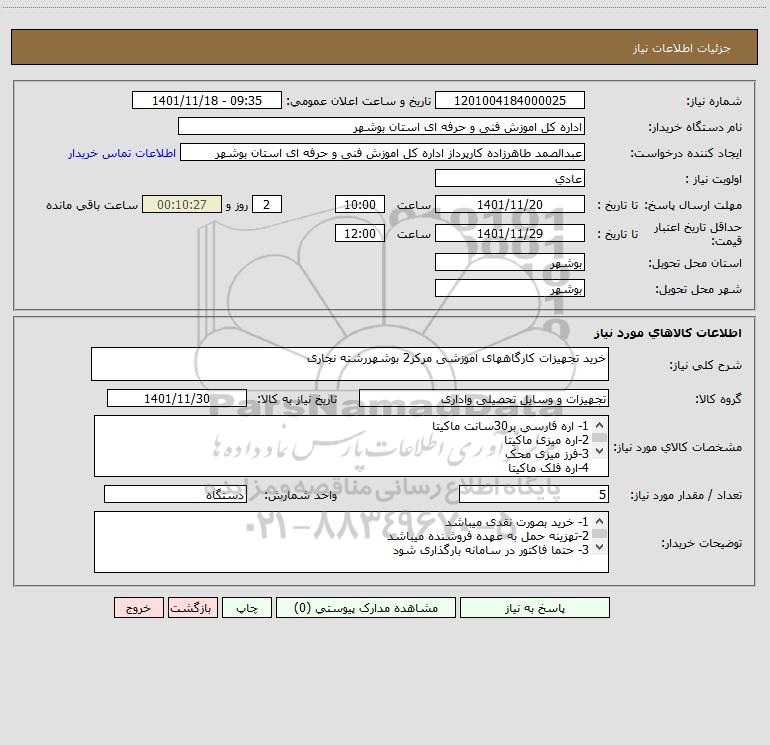Select need number field 1201004184000025

[x=510, y=100]
